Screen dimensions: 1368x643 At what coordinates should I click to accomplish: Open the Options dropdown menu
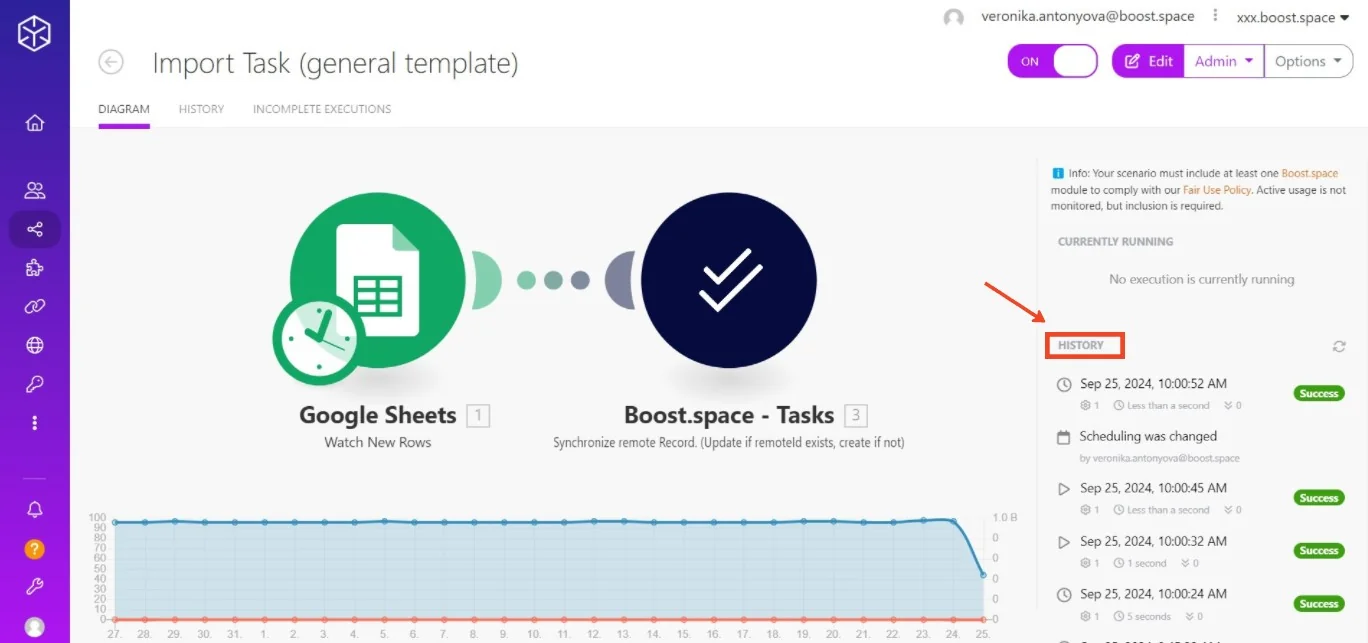pyautogui.click(x=1309, y=61)
